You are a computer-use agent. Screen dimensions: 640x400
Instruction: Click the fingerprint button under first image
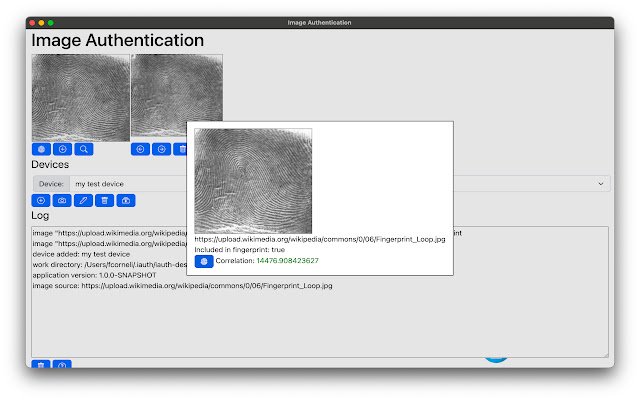(x=41, y=149)
